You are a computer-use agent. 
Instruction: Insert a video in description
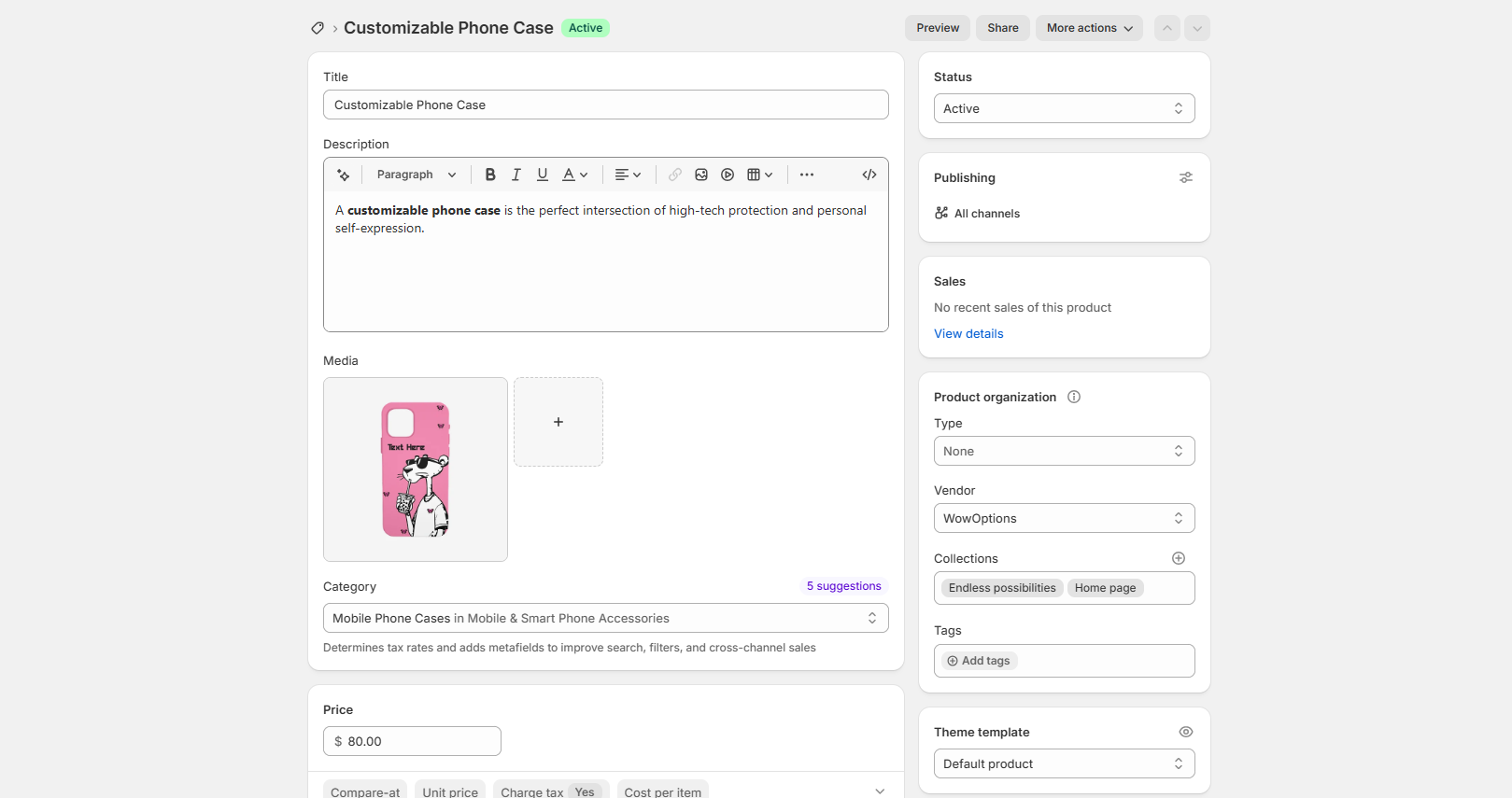point(728,175)
